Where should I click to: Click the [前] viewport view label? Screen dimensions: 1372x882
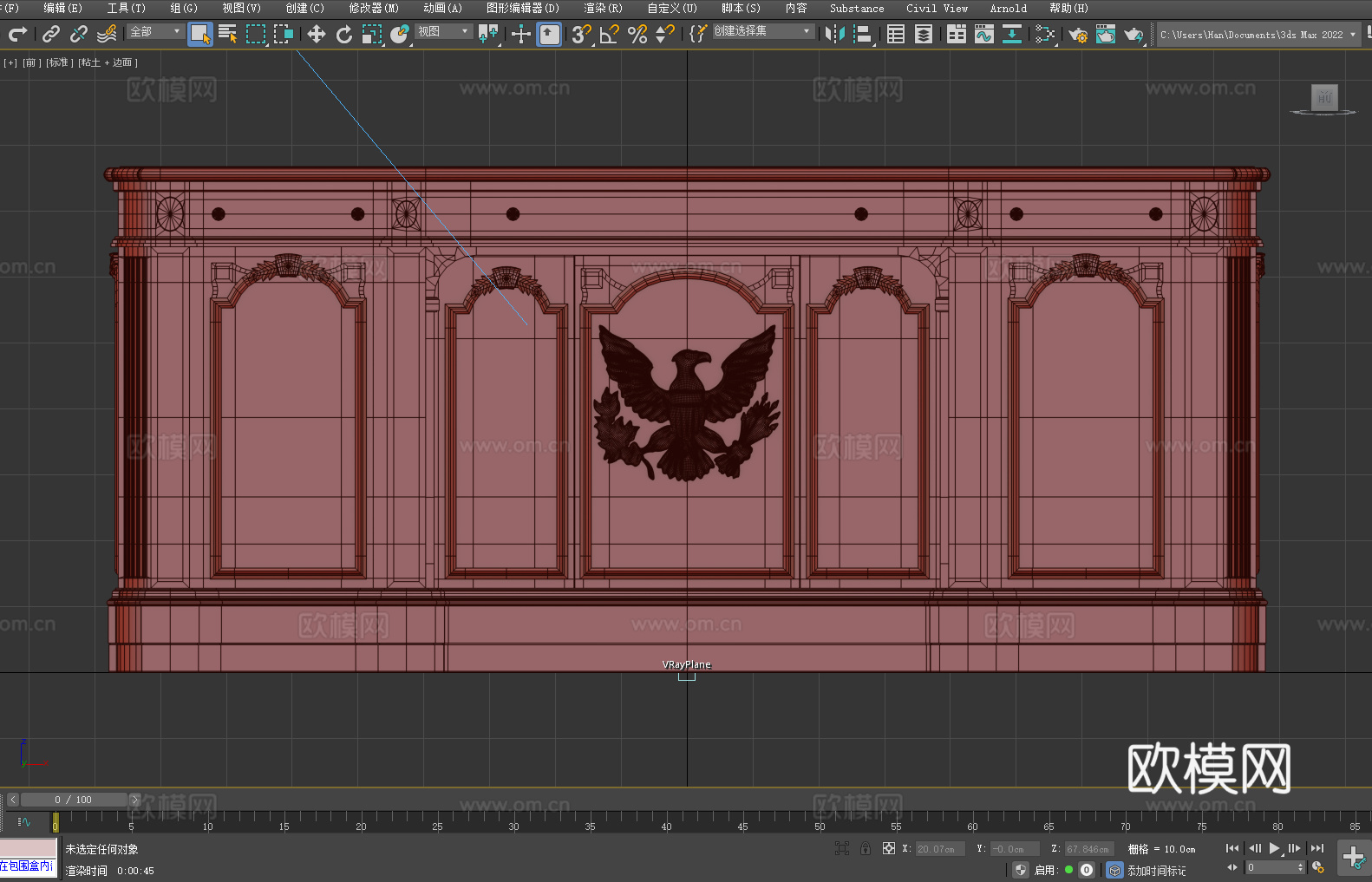(32, 62)
